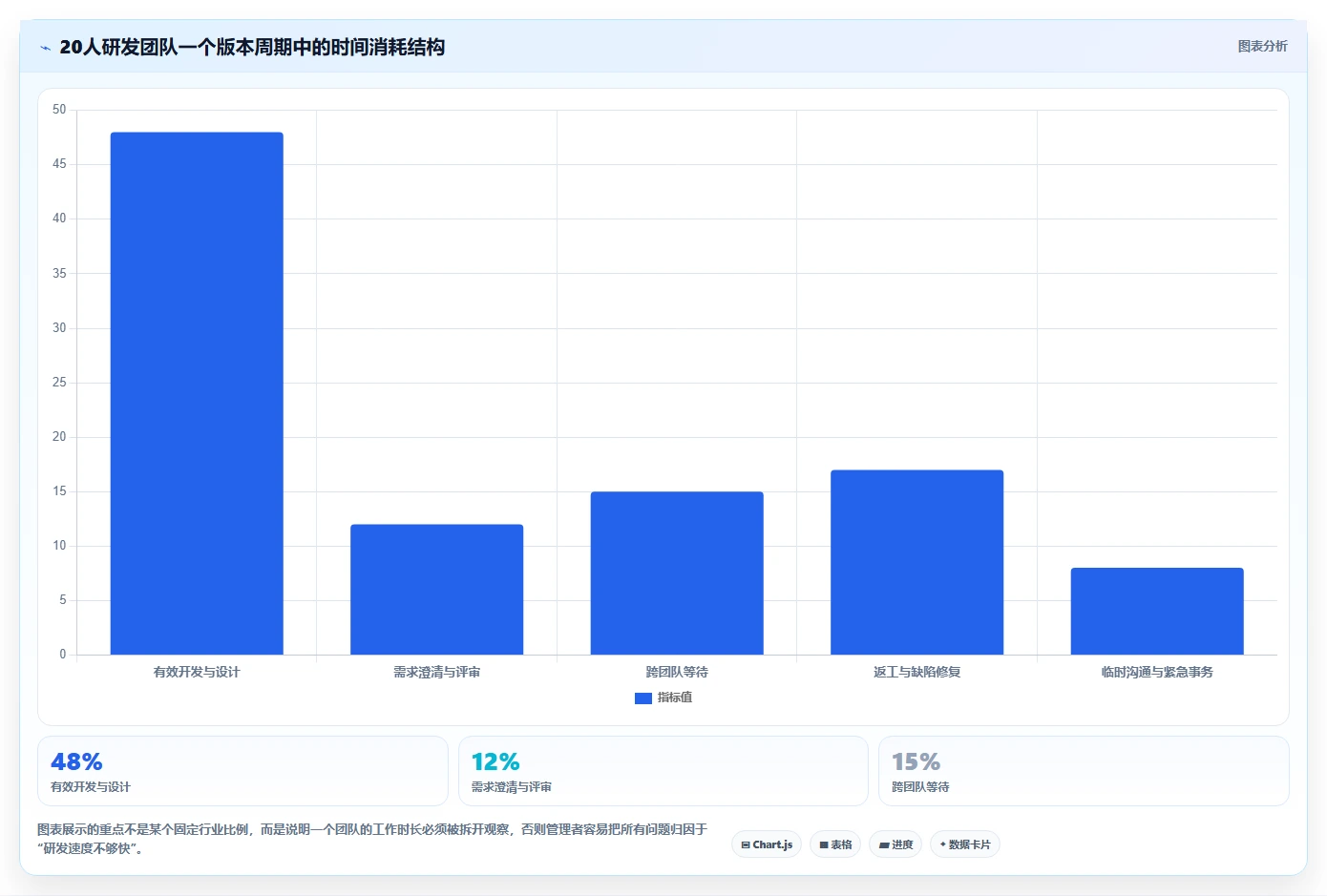Select the 临时沟通与紧急事务 bar

click(x=1157, y=611)
